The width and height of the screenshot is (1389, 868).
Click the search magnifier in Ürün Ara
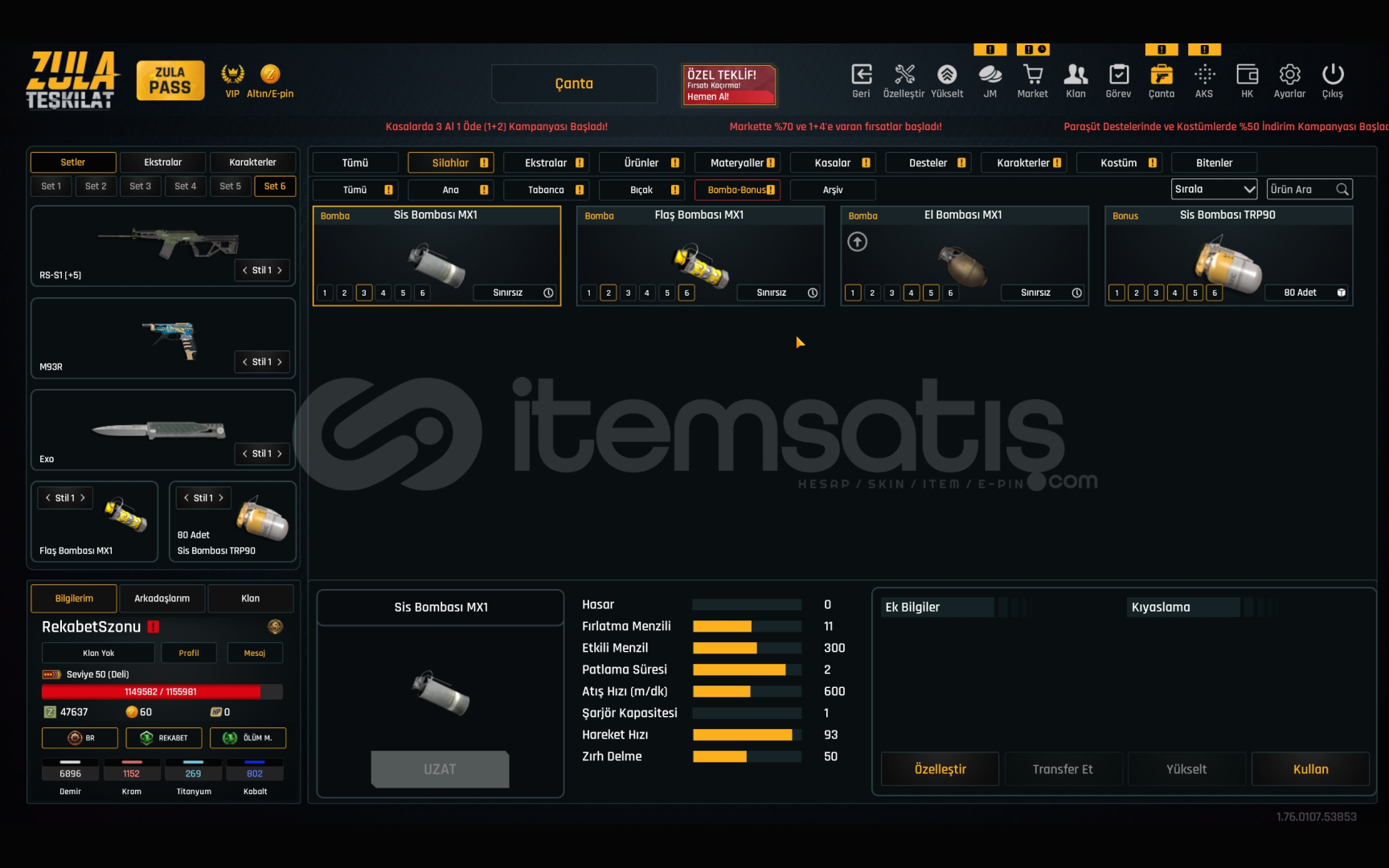[1342, 190]
